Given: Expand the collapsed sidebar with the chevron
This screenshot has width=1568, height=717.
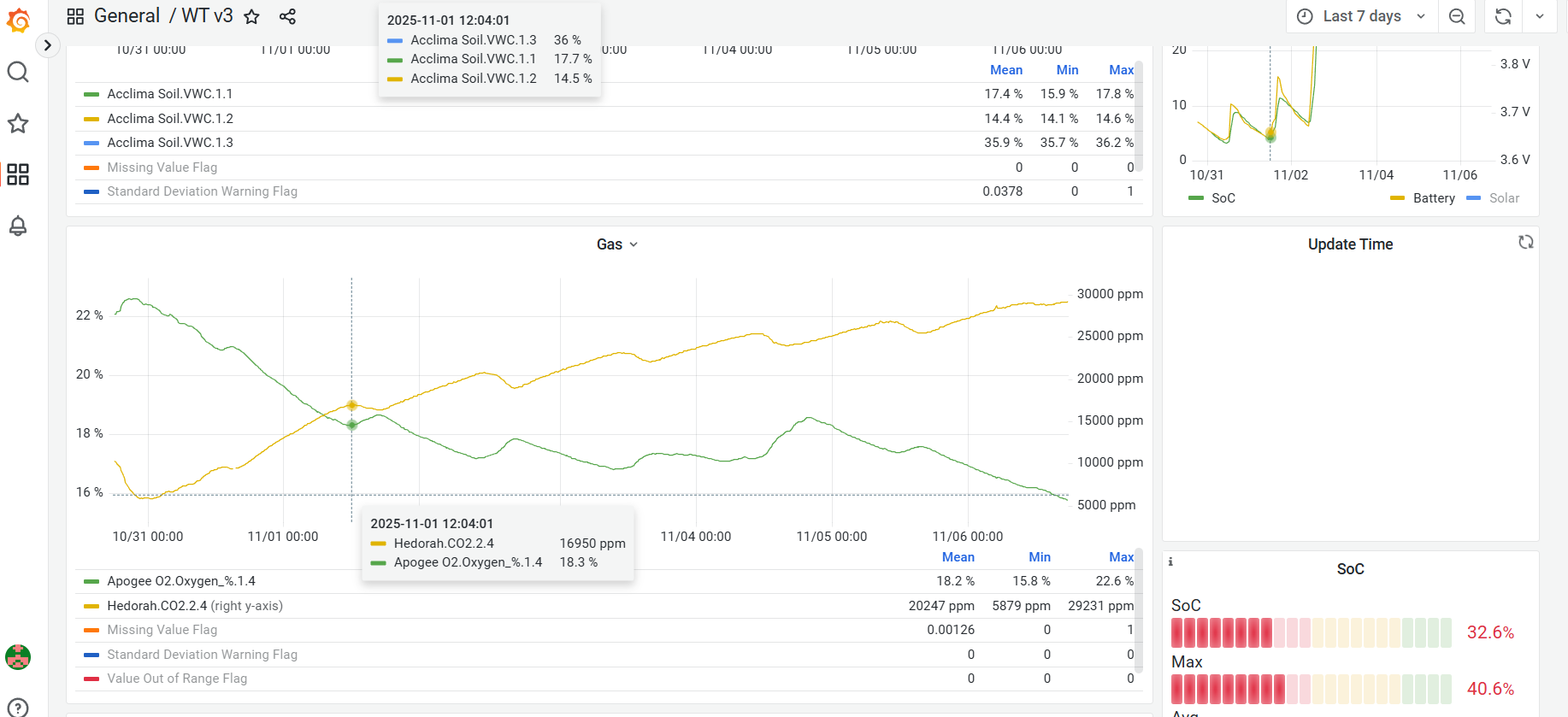Looking at the screenshot, I should (48, 45).
